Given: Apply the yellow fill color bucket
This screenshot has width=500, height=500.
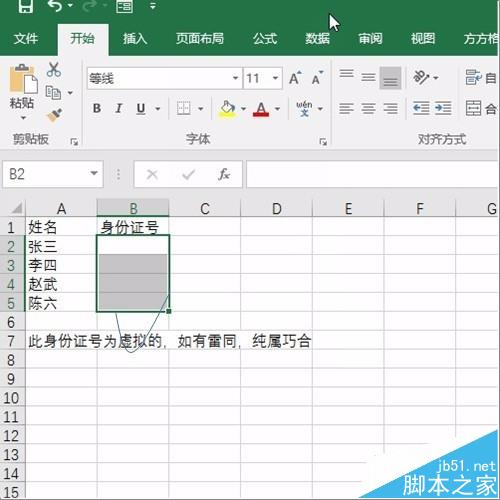Looking at the screenshot, I should pyautogui.click(x=227, y=109).
